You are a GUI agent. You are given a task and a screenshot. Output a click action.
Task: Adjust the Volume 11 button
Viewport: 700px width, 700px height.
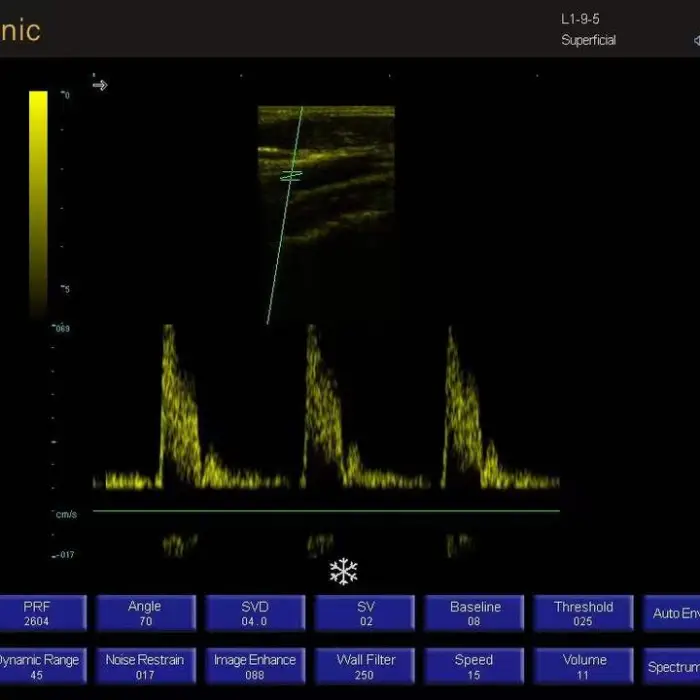point(583,666)
